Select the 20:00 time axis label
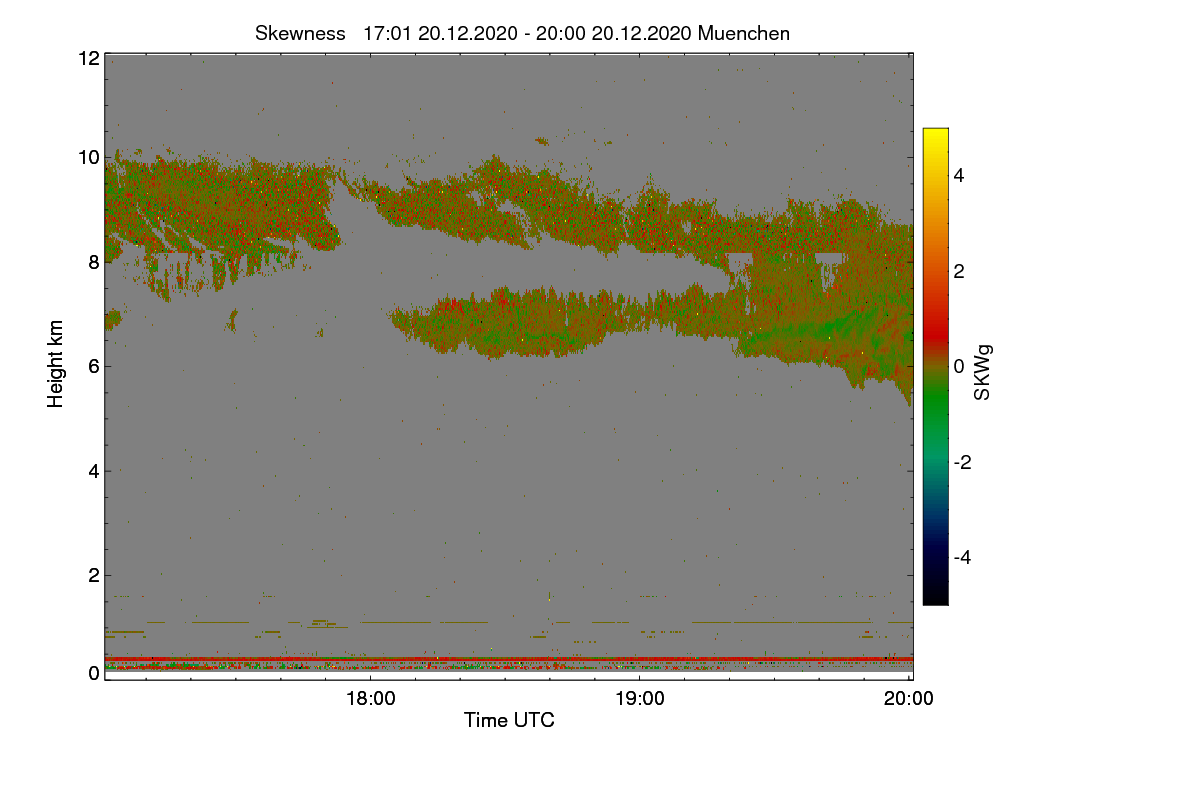Viewport: 1200px width, 800px height. point(909,699)
